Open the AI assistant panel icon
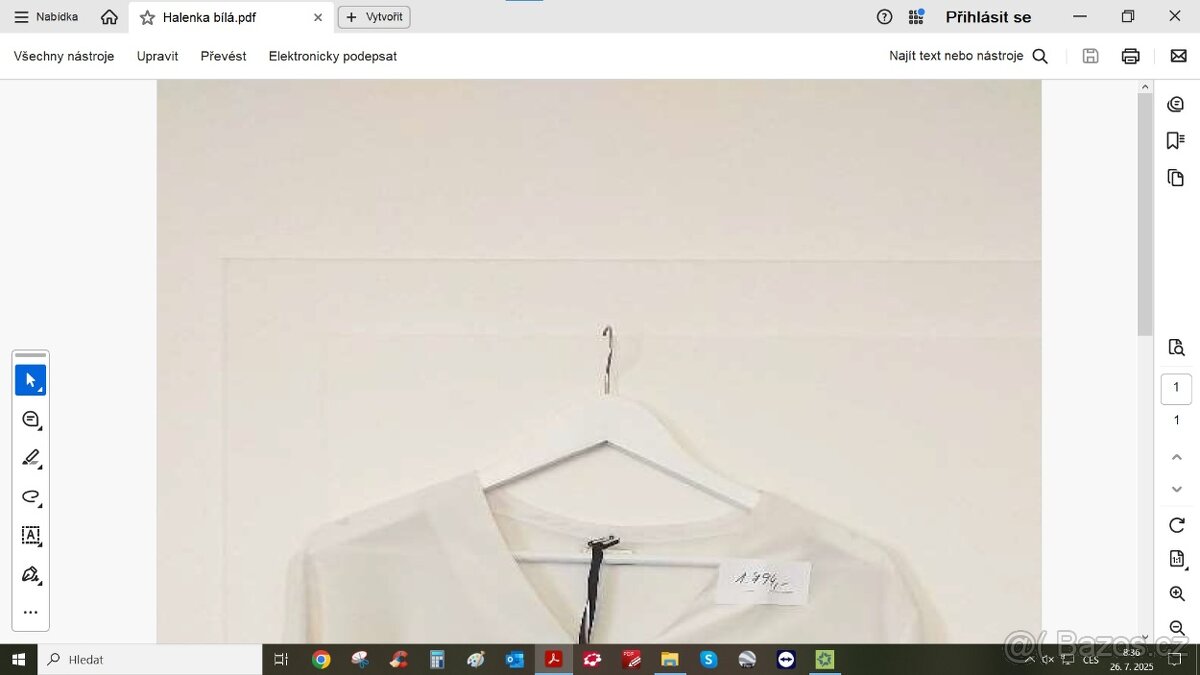Image resolution: width=1200 pixels, height=675 pixels. pos(1176,104)
